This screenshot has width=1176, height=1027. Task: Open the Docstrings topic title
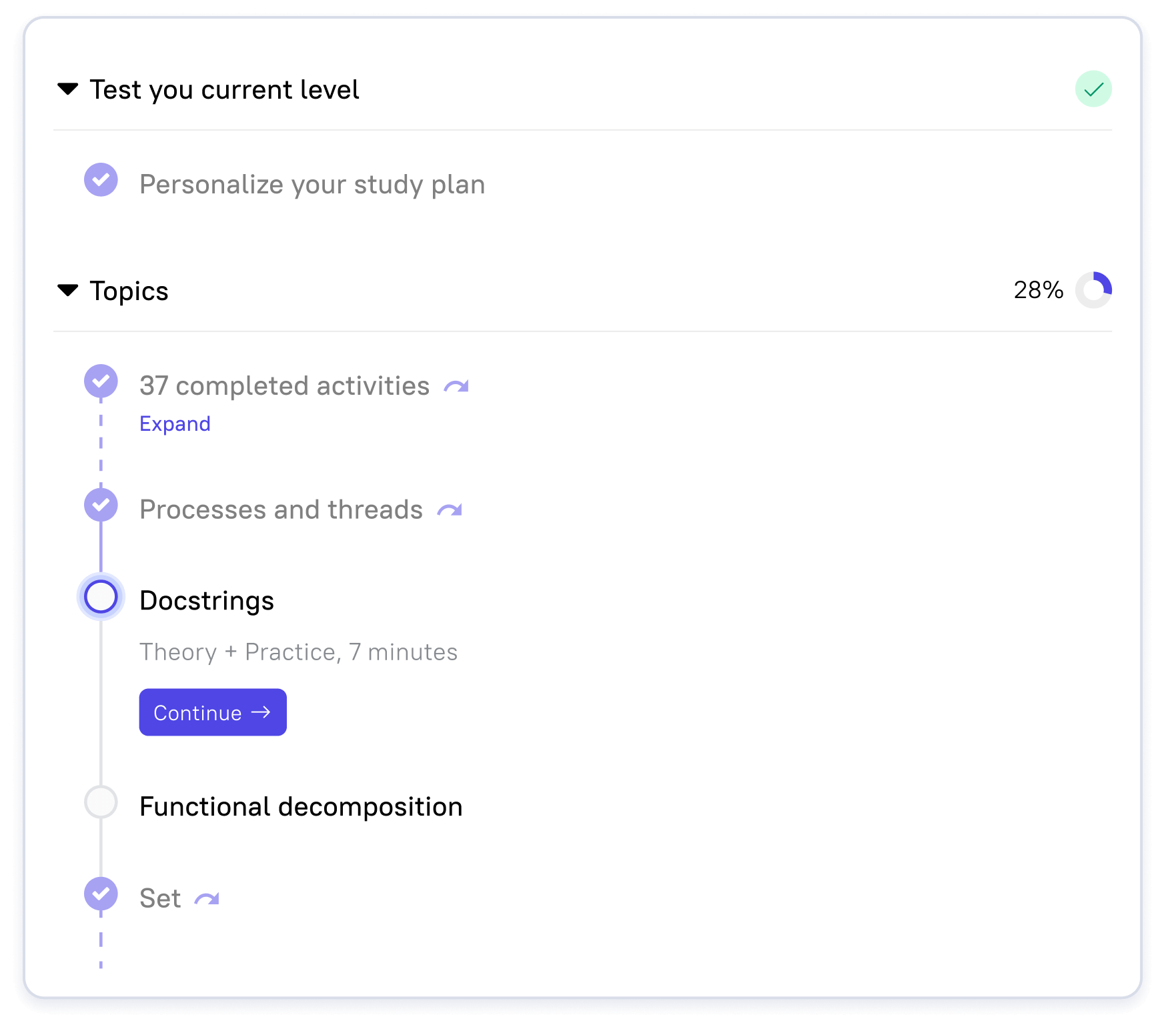[207, 601]
